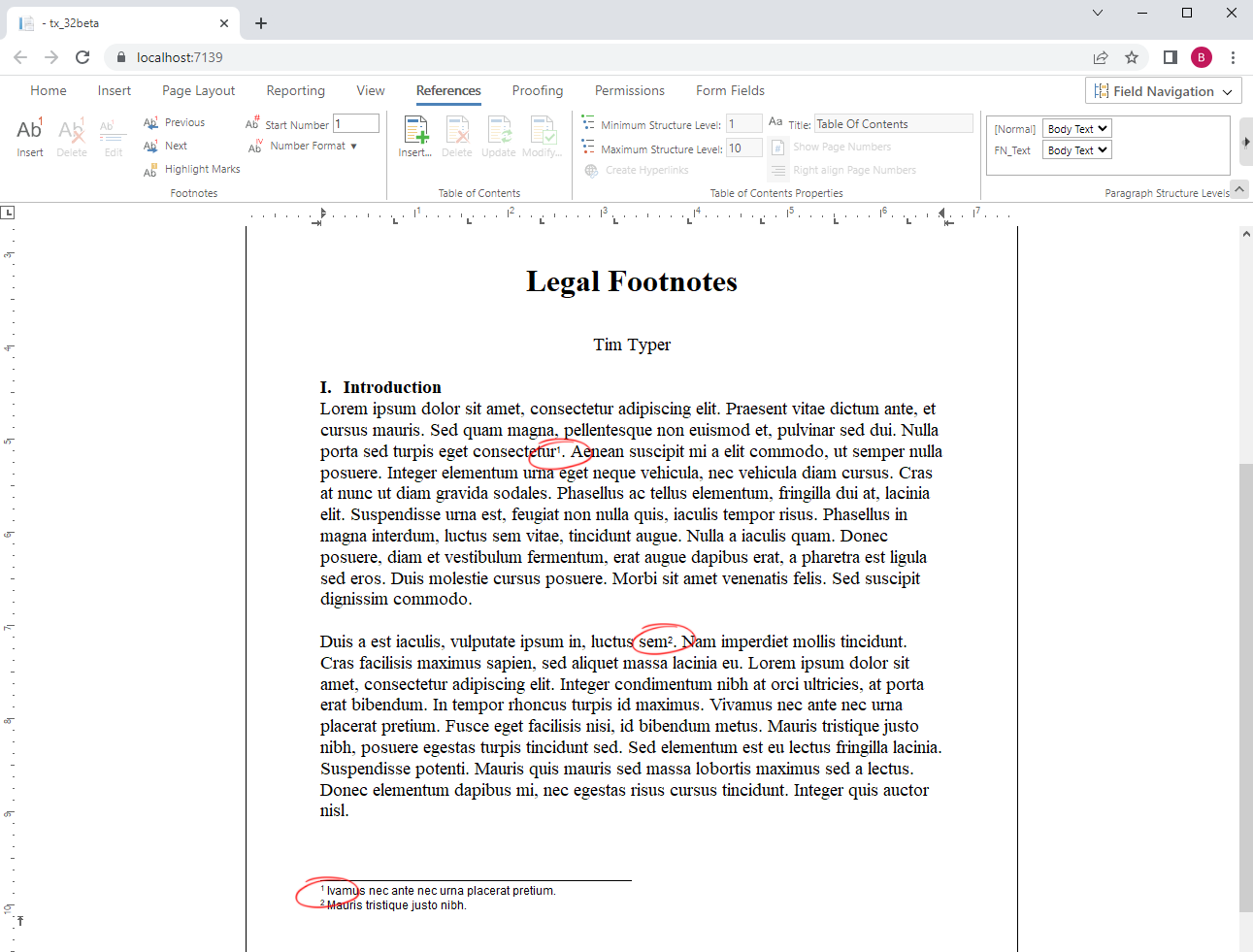Click the Title field 'Table Of Contents'
The image size is (1253, 952).
[893, 123]
